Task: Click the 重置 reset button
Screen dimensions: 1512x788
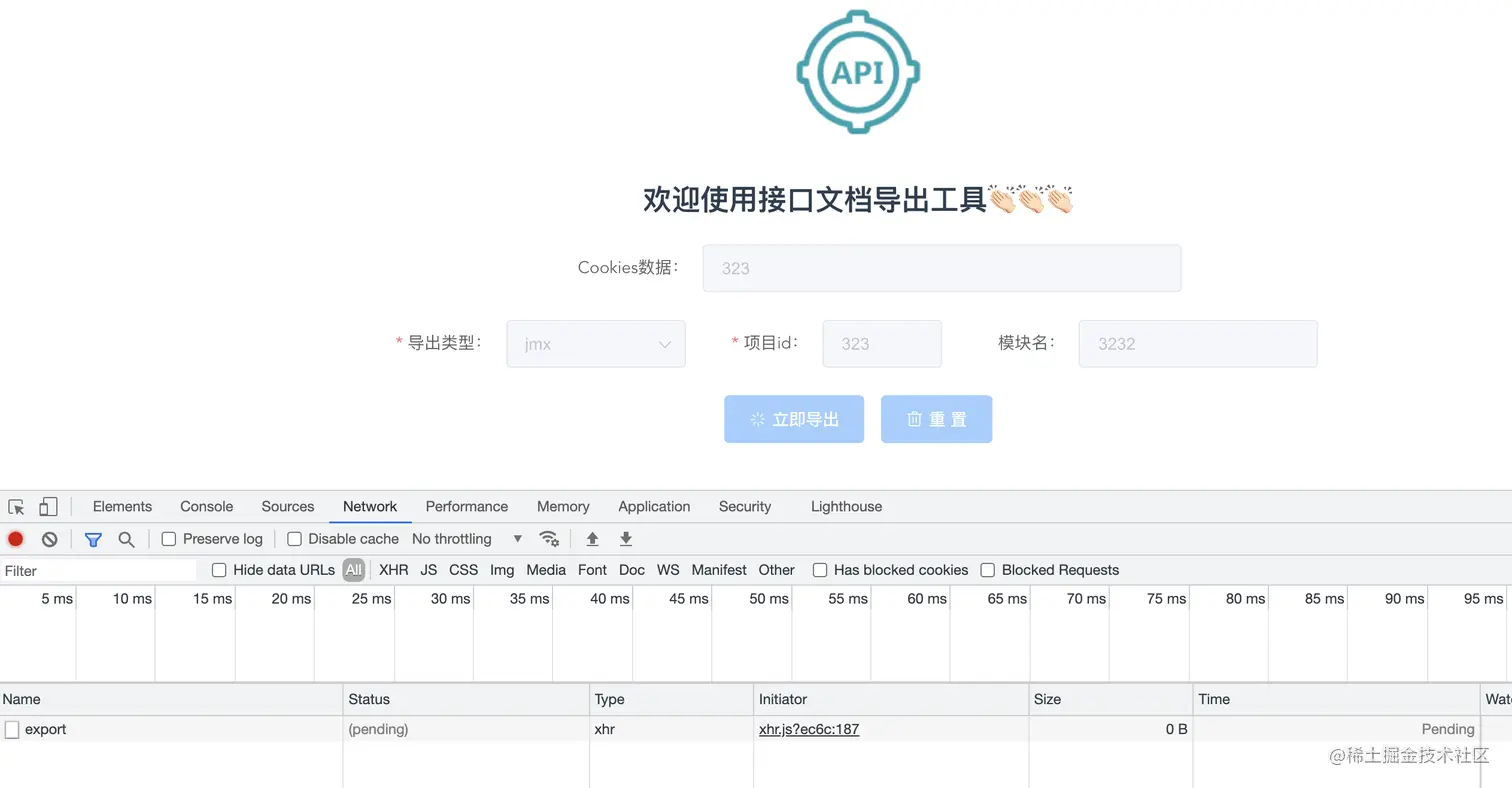Action: [x=936, y=419]
